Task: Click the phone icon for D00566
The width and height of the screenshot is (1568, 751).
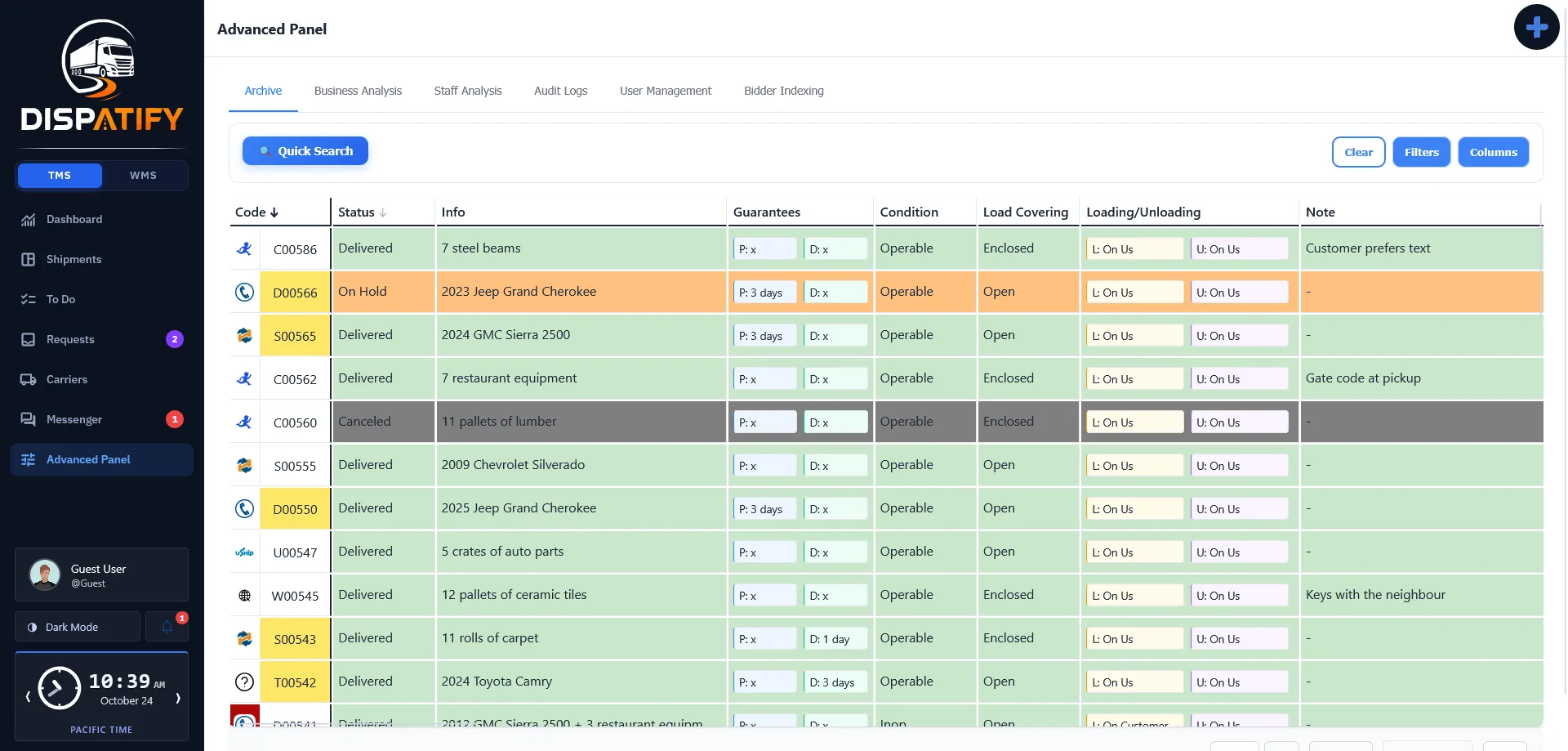Action: pyautogui.click(x=244, y=292)
